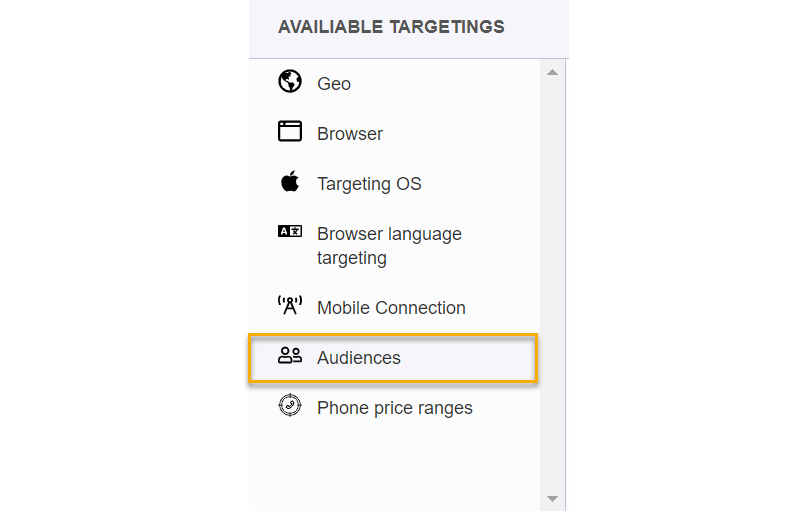
Task: Click the scrollbar down arrow
Action: pos(552,498)
